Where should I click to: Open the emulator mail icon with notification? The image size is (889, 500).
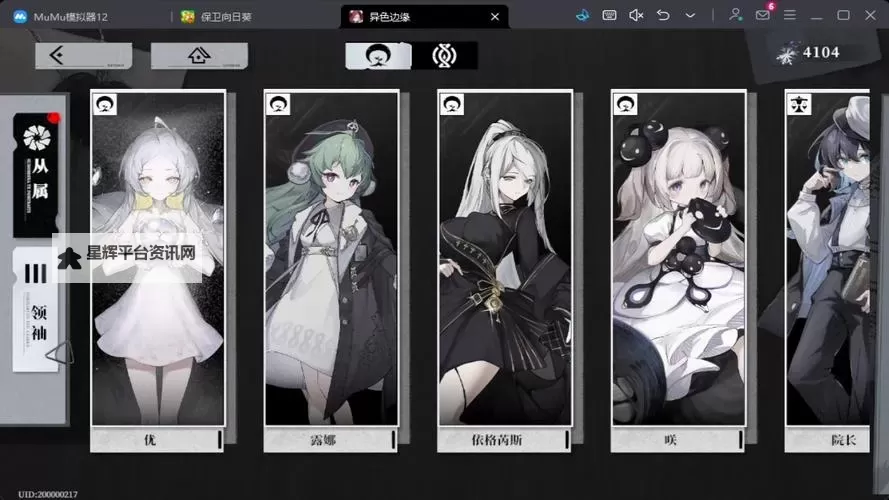[763, 15]
